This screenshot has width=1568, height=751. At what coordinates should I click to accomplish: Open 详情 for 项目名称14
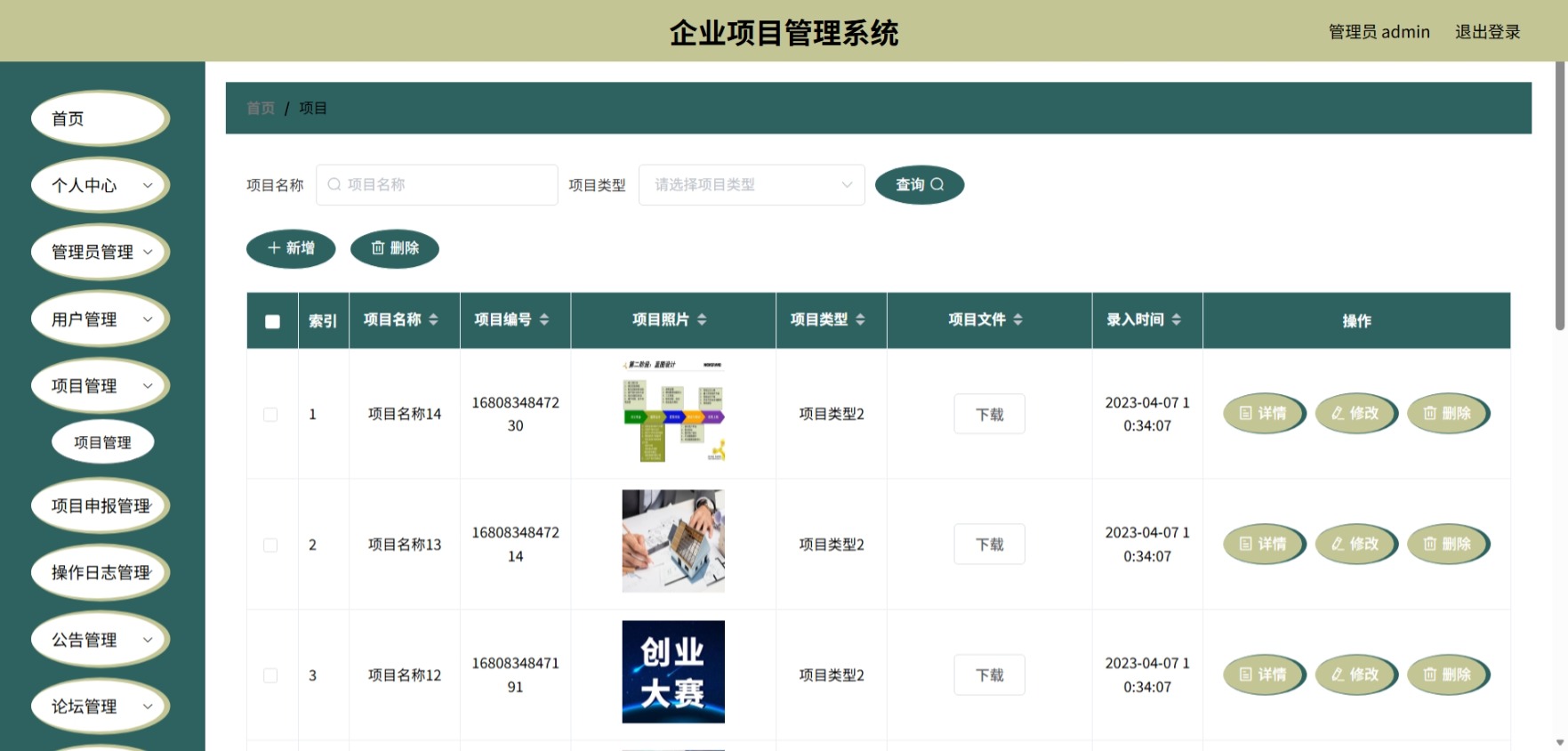tap(1264, 414)
